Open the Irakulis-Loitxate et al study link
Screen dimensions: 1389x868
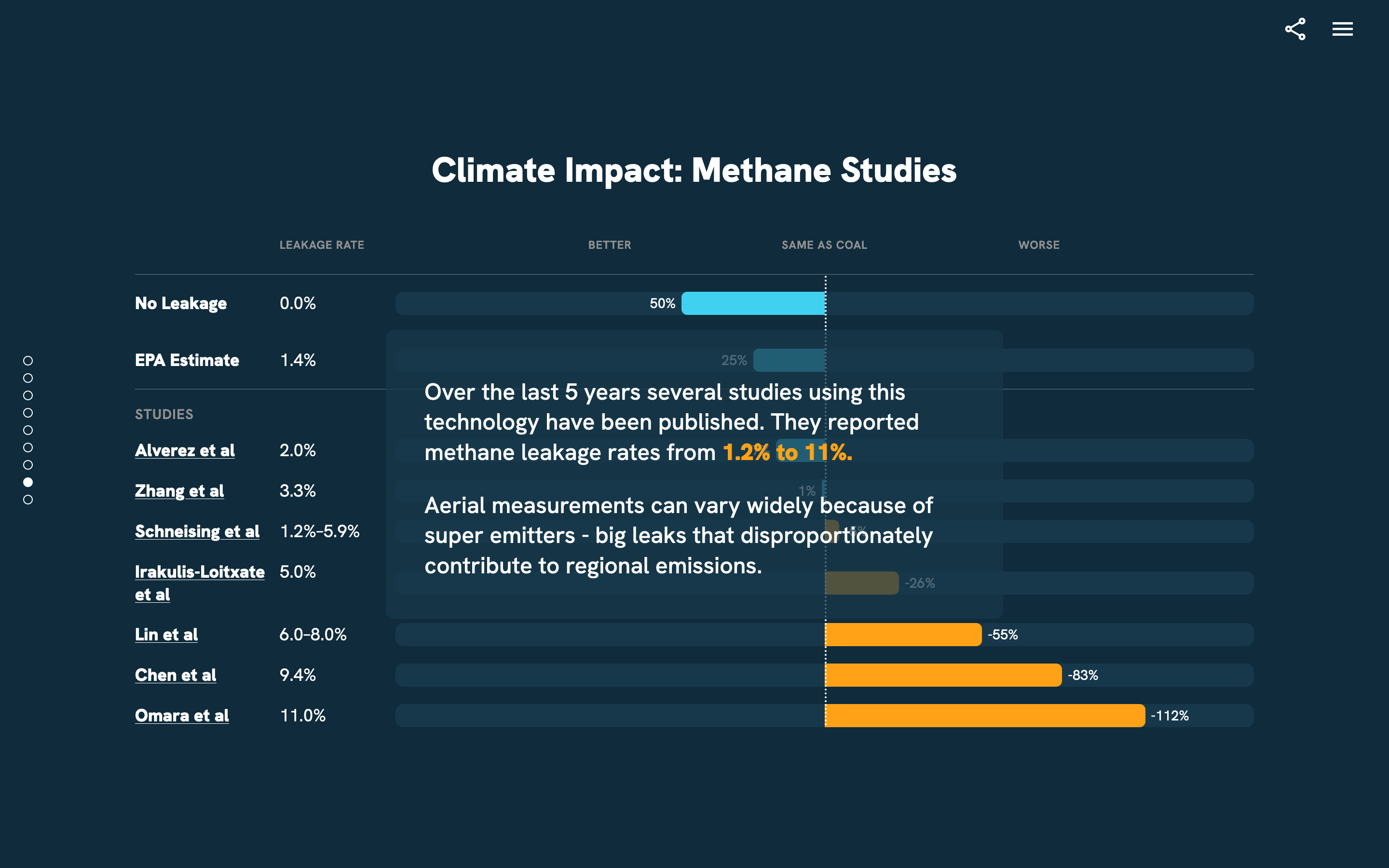pyautogui.click(x=199, y=572)
